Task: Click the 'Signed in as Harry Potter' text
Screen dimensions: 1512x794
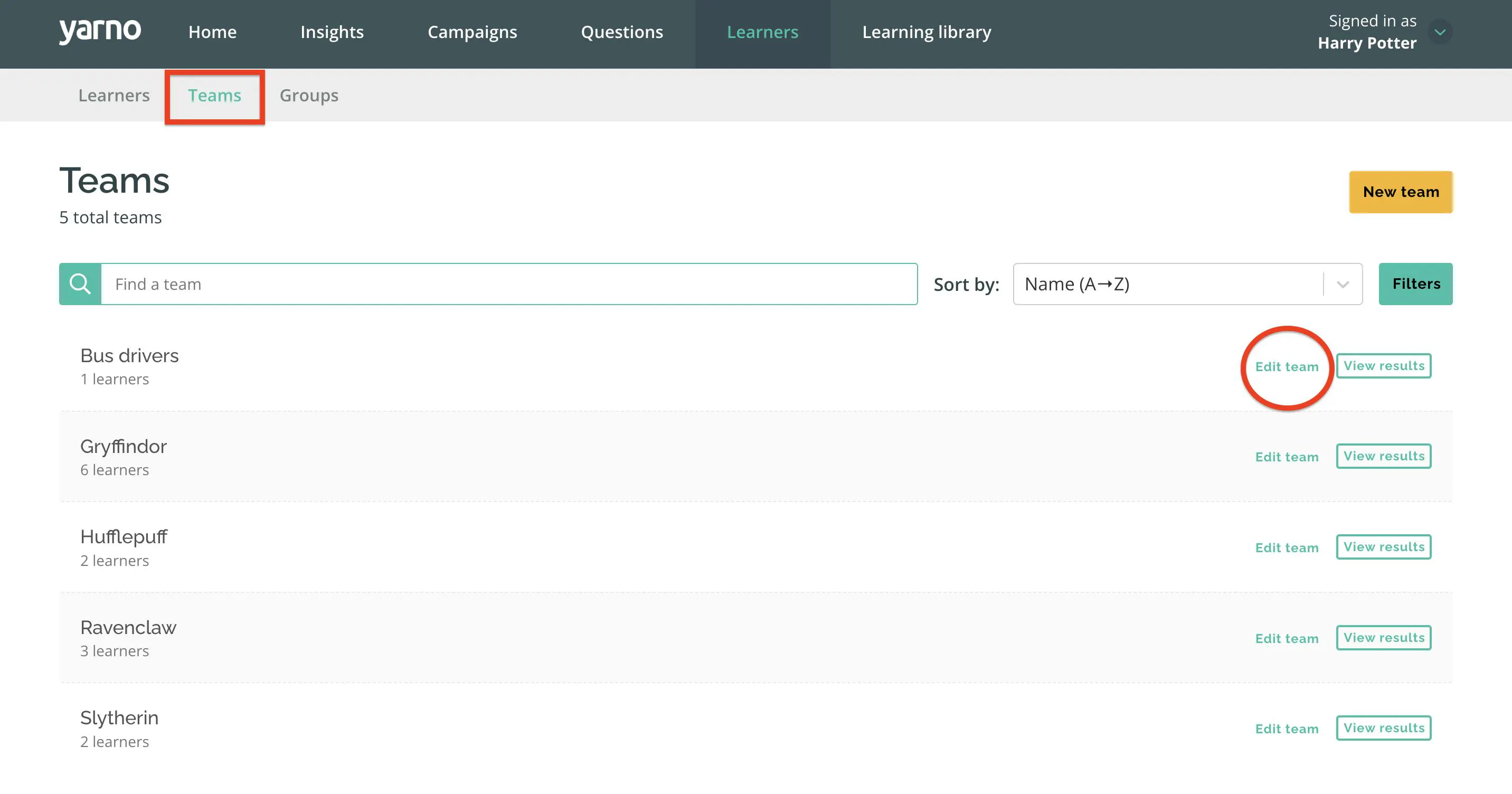Action: (1367, 32)
